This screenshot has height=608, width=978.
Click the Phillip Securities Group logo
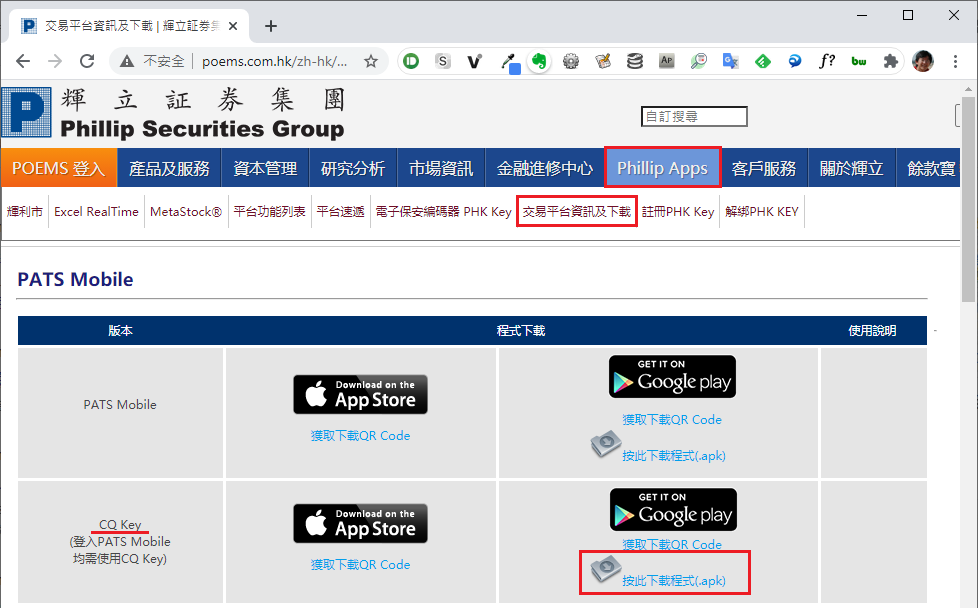coord(173,113)
